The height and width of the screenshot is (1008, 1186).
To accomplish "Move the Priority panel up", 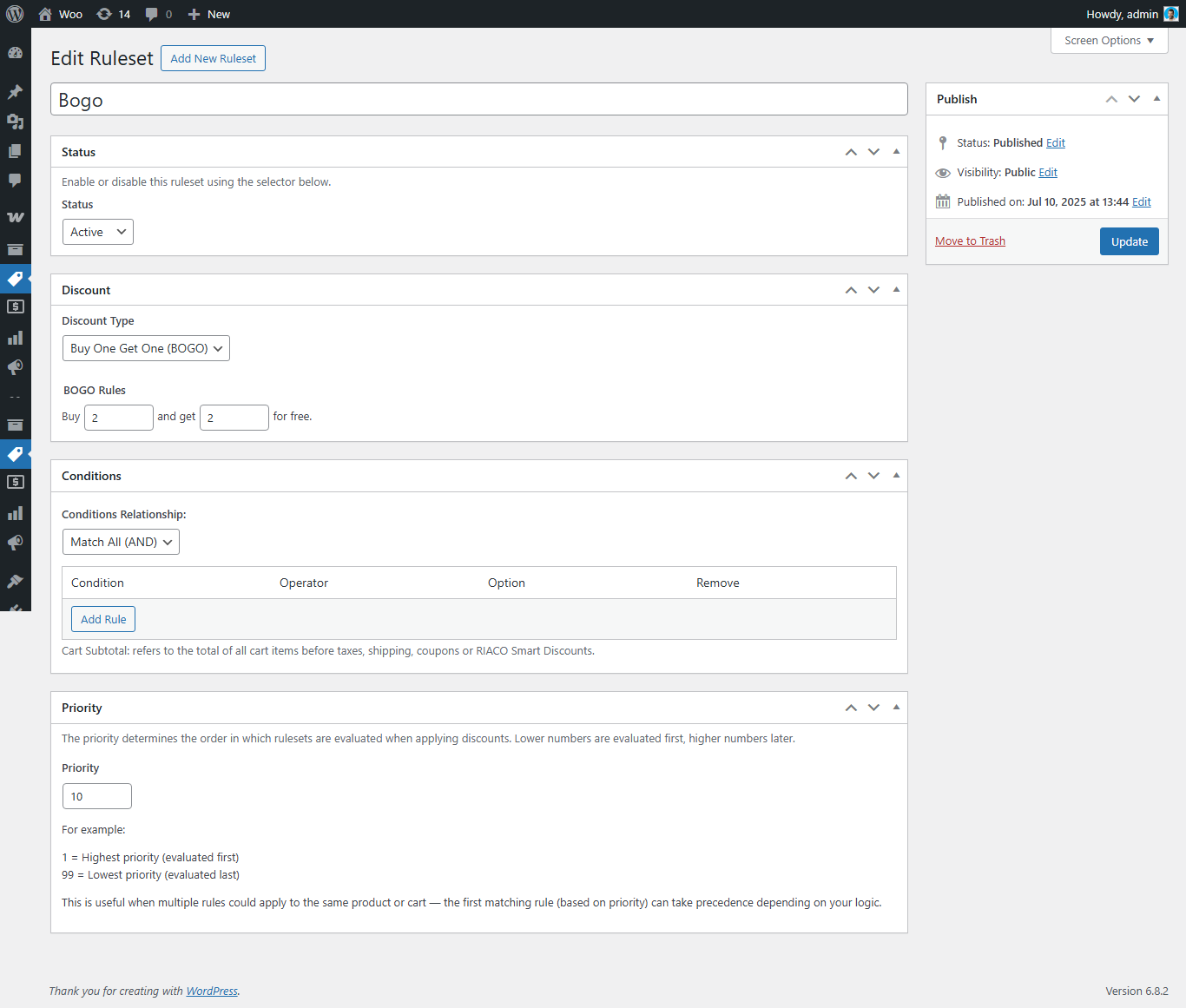I will coord(851,708).
